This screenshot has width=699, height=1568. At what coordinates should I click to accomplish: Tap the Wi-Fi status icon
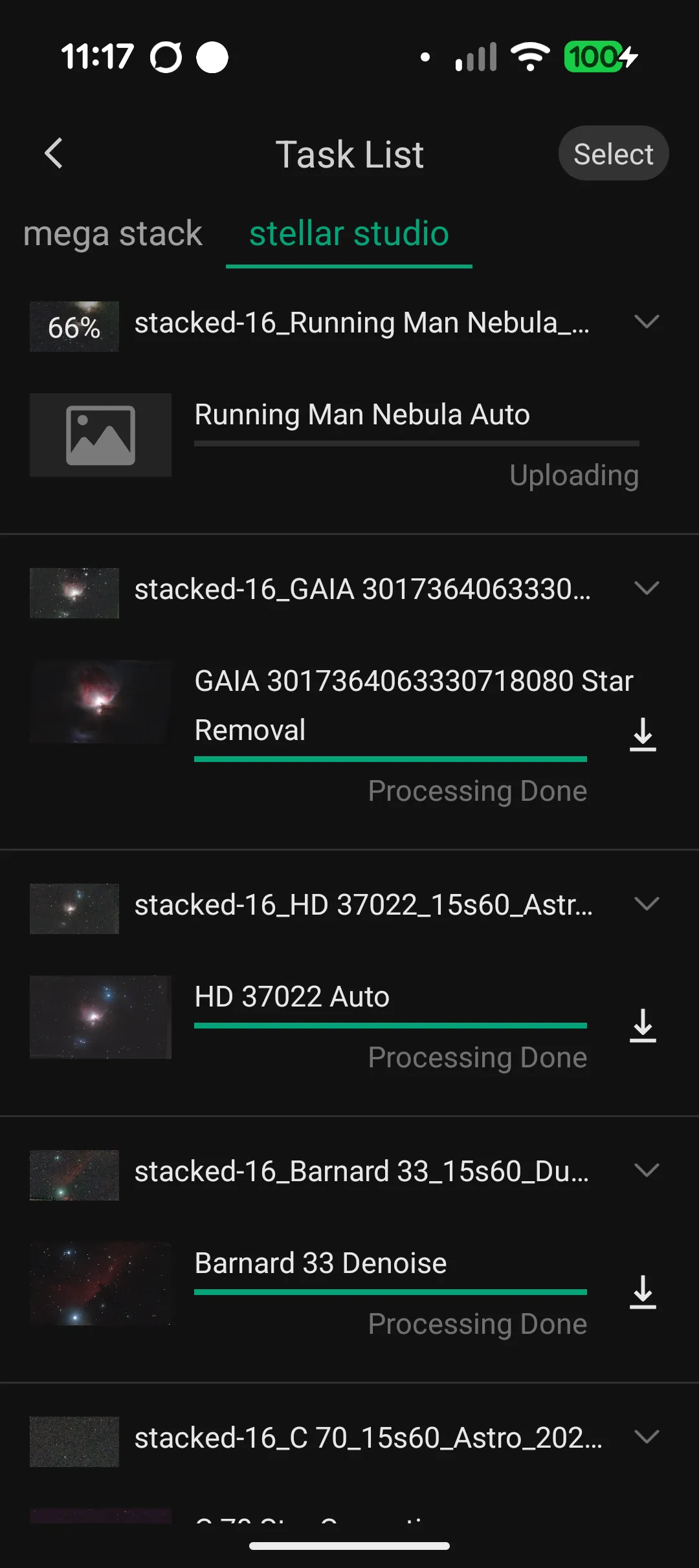point(530,57)
